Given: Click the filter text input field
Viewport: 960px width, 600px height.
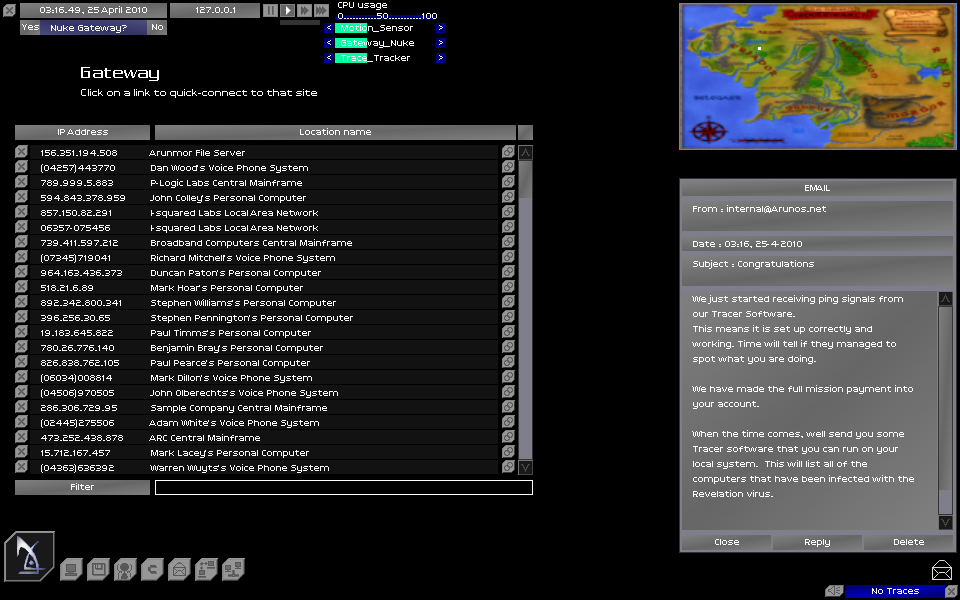Looking at the screenshot, I should [x=343, y=487].
